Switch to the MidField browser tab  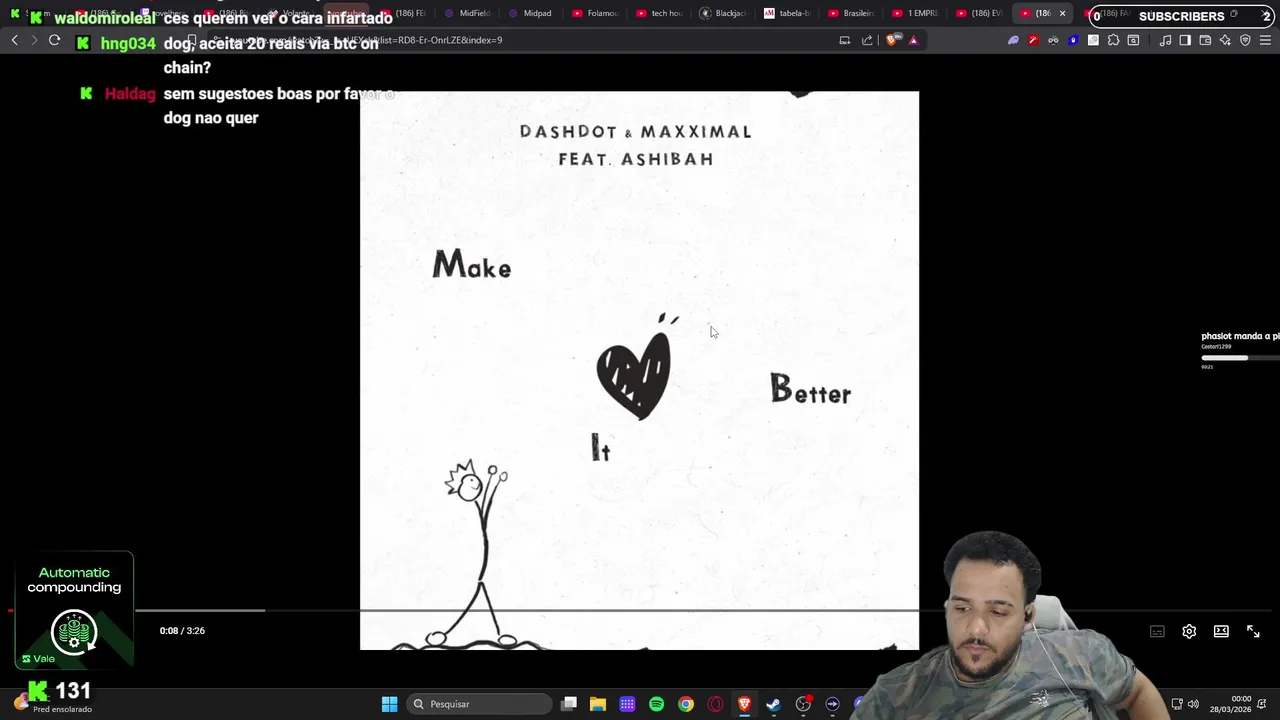tap(467, 13)
